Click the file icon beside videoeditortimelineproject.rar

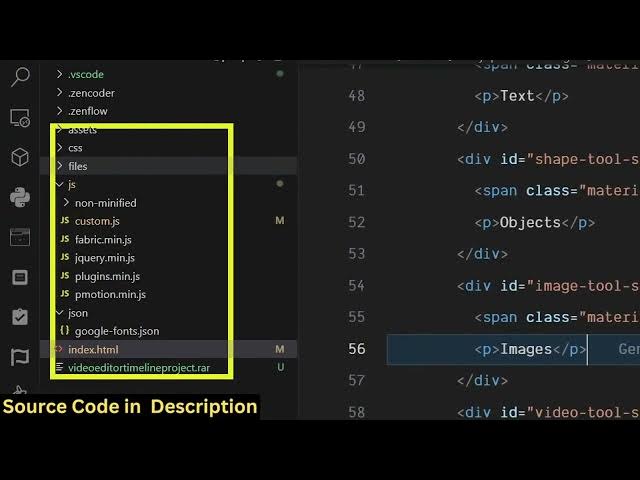coord(59,367)
